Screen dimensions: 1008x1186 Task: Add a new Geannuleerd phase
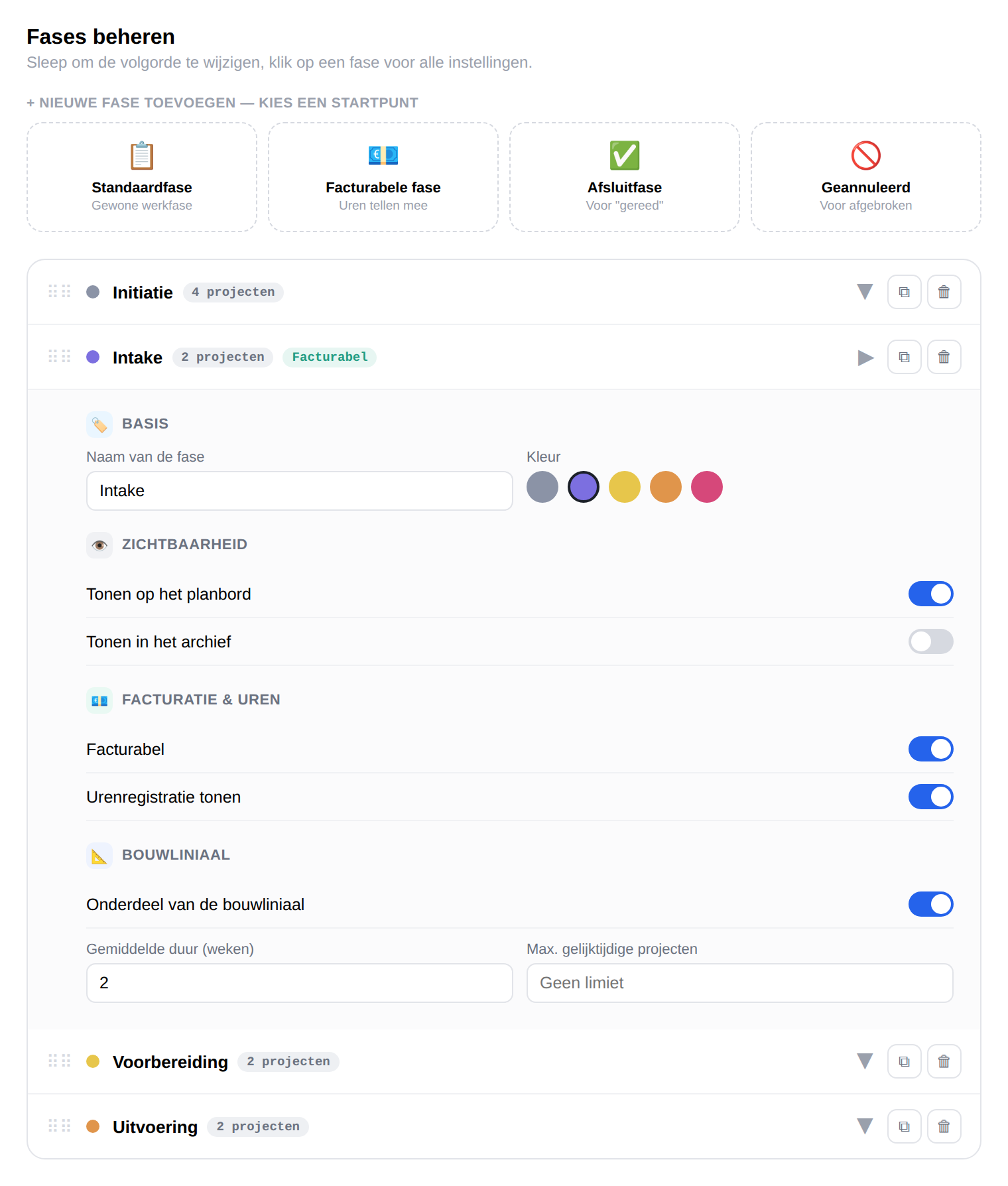click(x=866, y=177)
